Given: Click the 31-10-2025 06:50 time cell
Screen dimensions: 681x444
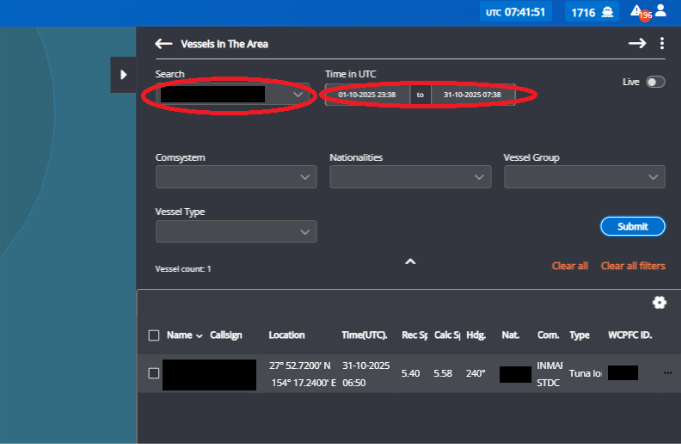Looking at the screenshot, I should click(366, 374).
